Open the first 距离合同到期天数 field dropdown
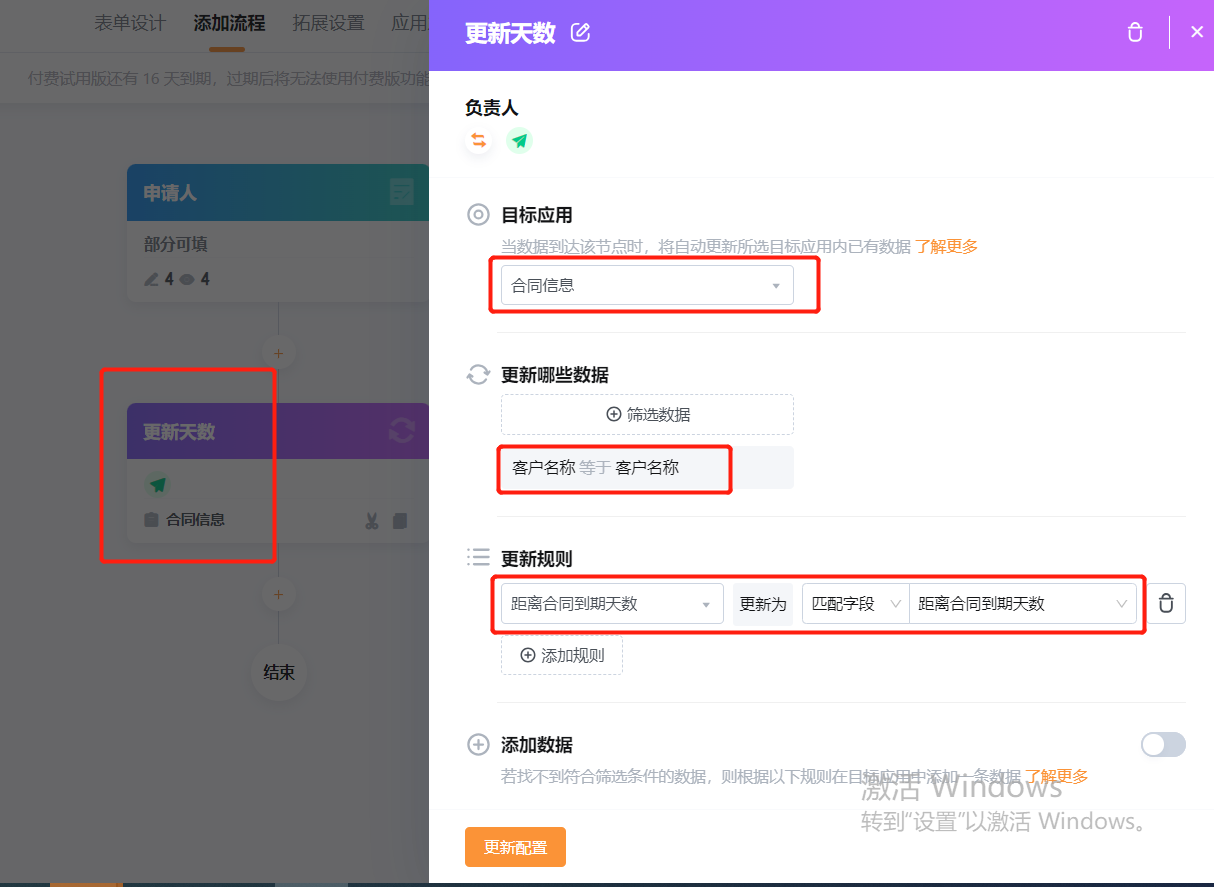The image size is (1214, 887). pos(612,603)
